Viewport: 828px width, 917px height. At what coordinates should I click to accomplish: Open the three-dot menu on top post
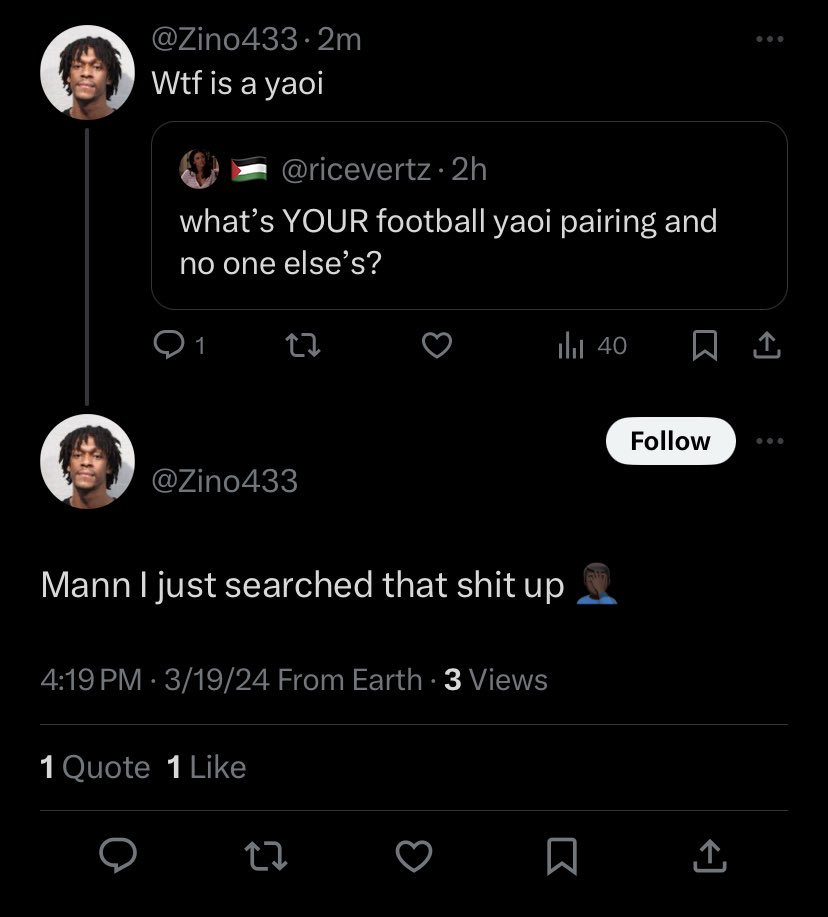[x=769, y=40]
